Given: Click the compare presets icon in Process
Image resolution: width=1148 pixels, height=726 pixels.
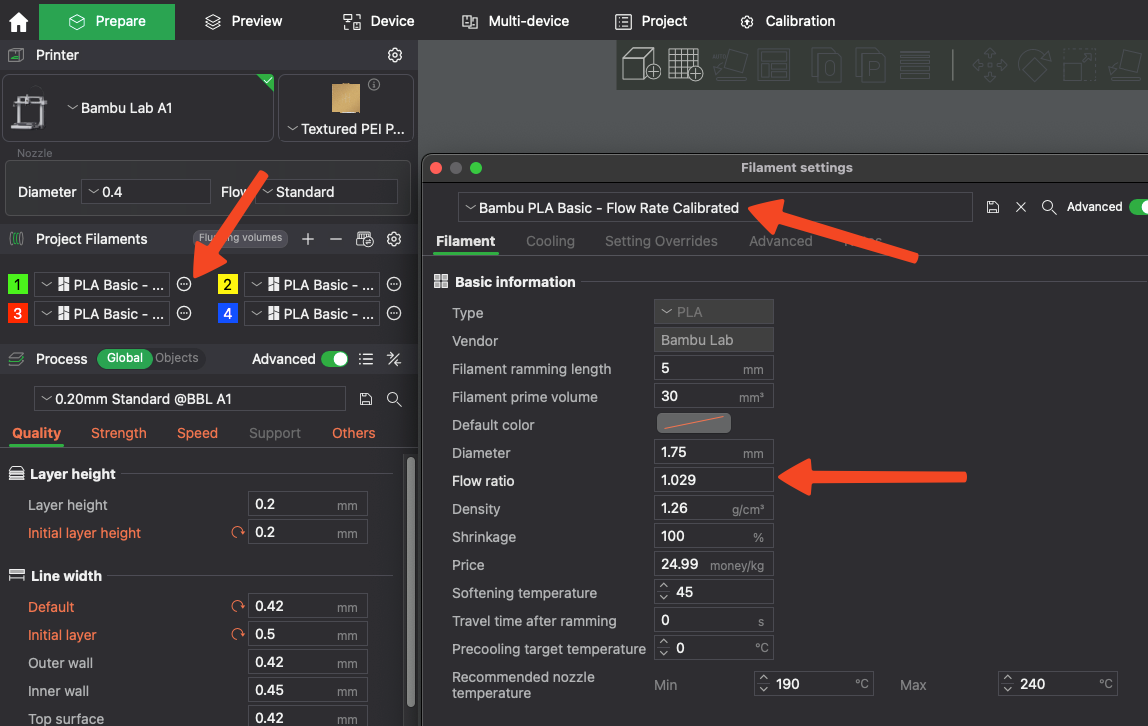Looking at the screenshot, I should (x=394, y=359).
